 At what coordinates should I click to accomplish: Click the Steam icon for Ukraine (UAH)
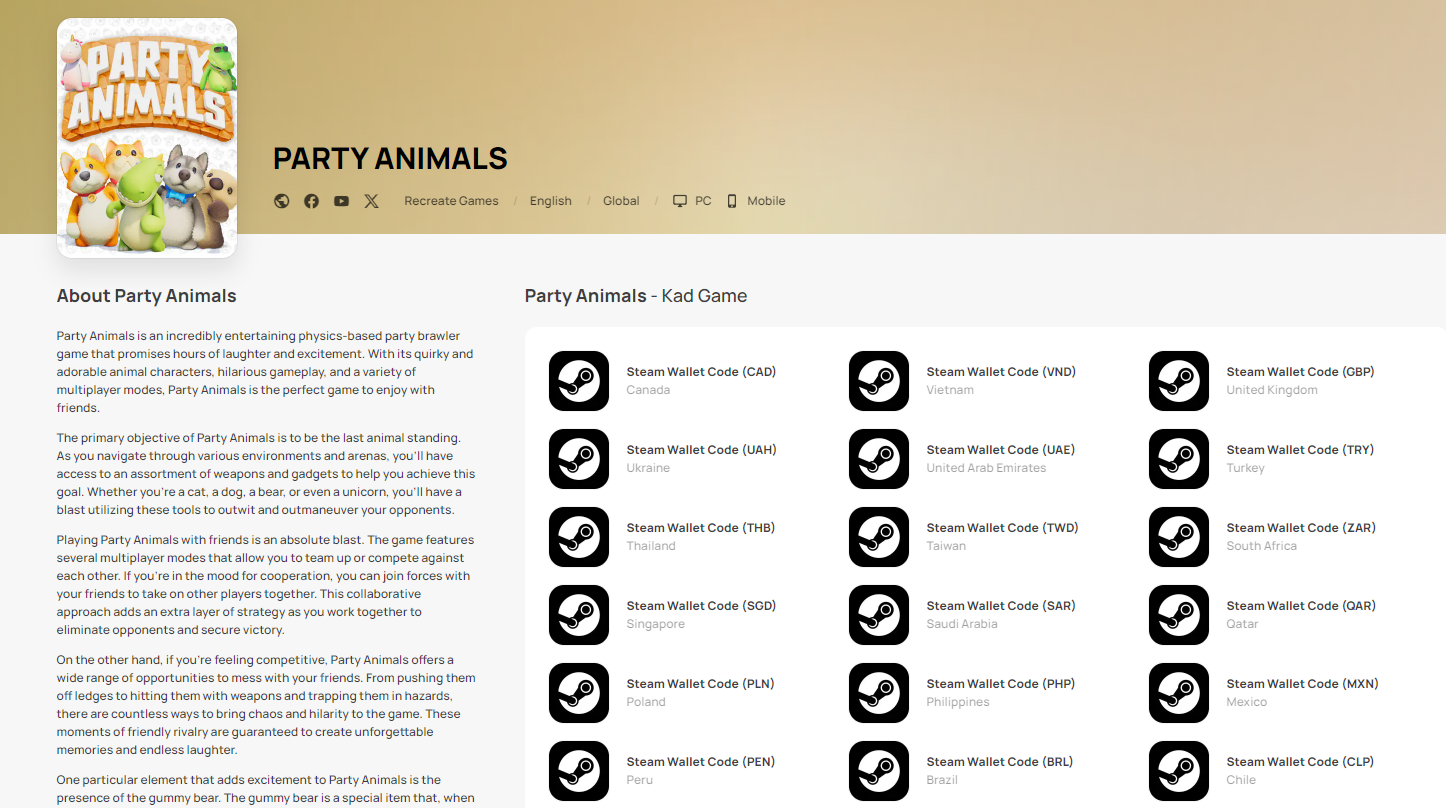(x=579, y=459)
